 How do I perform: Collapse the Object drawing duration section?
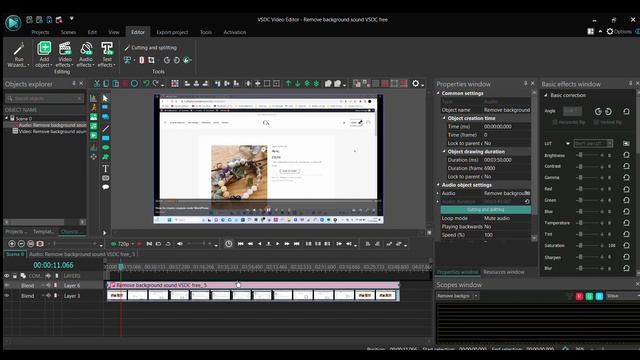(x=444, y=151)
